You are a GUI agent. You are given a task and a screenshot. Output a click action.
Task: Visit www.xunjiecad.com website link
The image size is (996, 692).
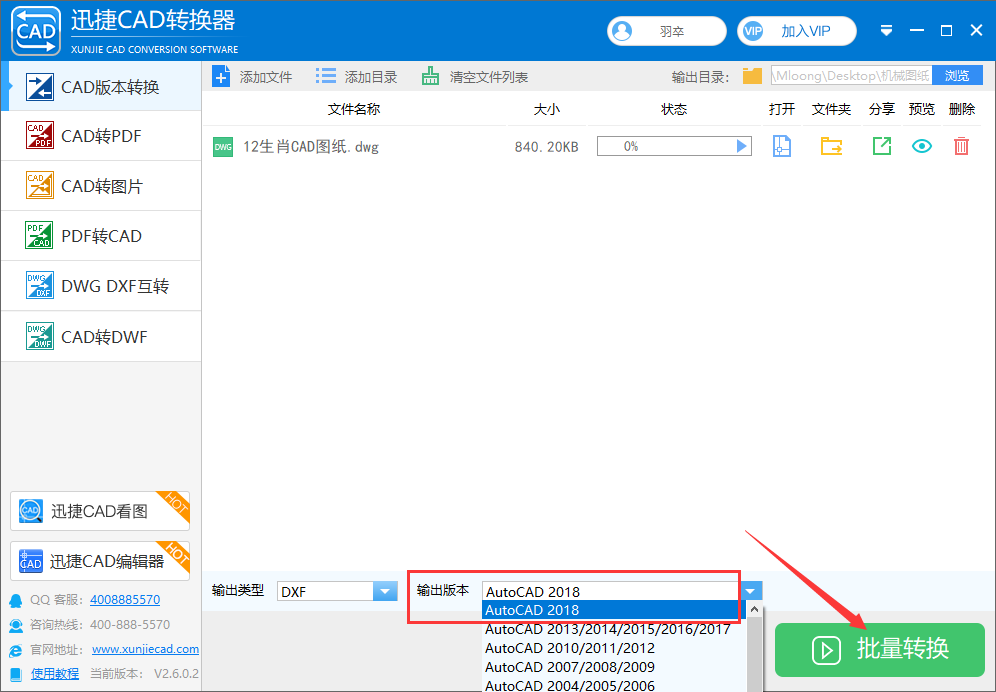(x=145, y=649)
